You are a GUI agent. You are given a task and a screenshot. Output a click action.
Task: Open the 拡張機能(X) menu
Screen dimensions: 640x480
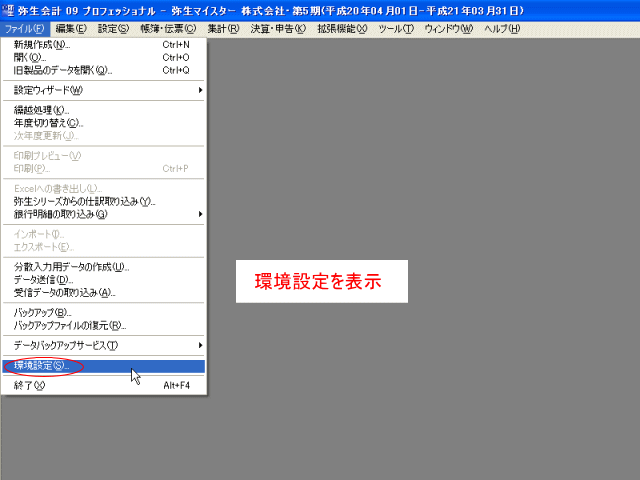[342, 29]
